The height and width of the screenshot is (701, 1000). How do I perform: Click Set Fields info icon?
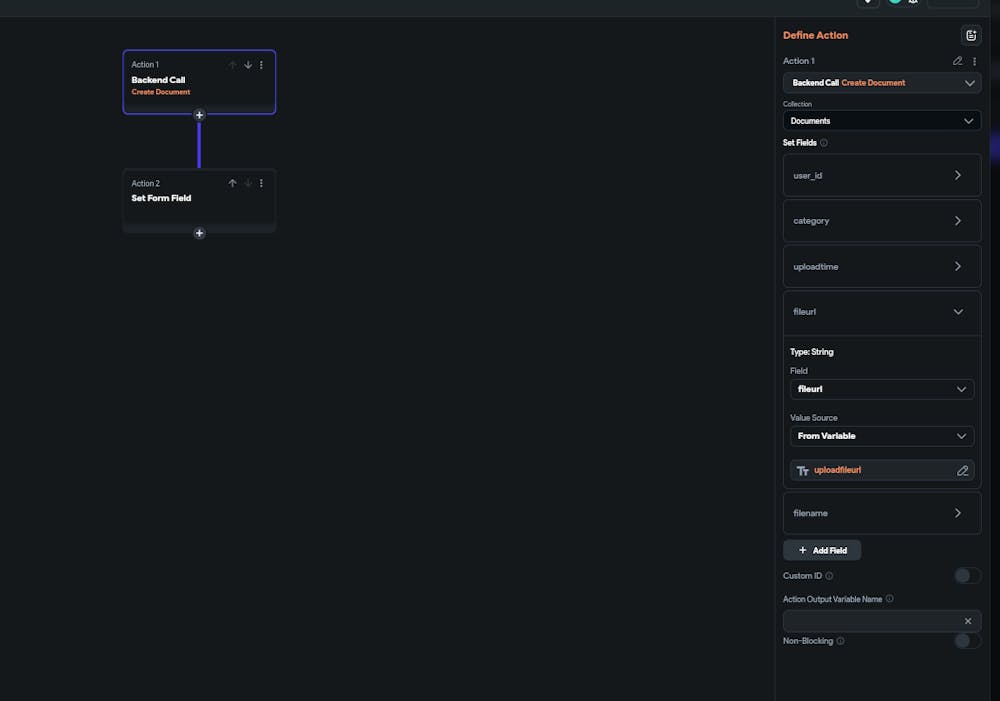pyautogui.click(x=823, y=143)
